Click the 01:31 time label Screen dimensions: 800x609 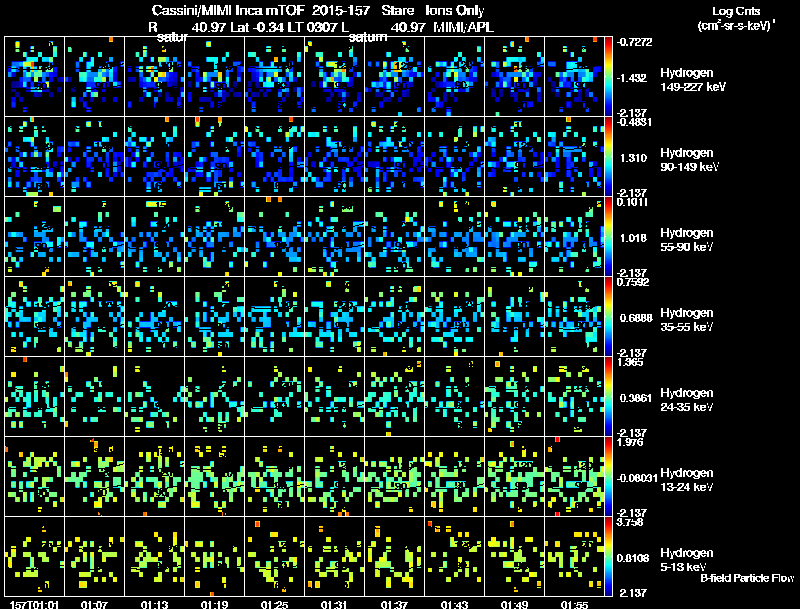[334, 605]
